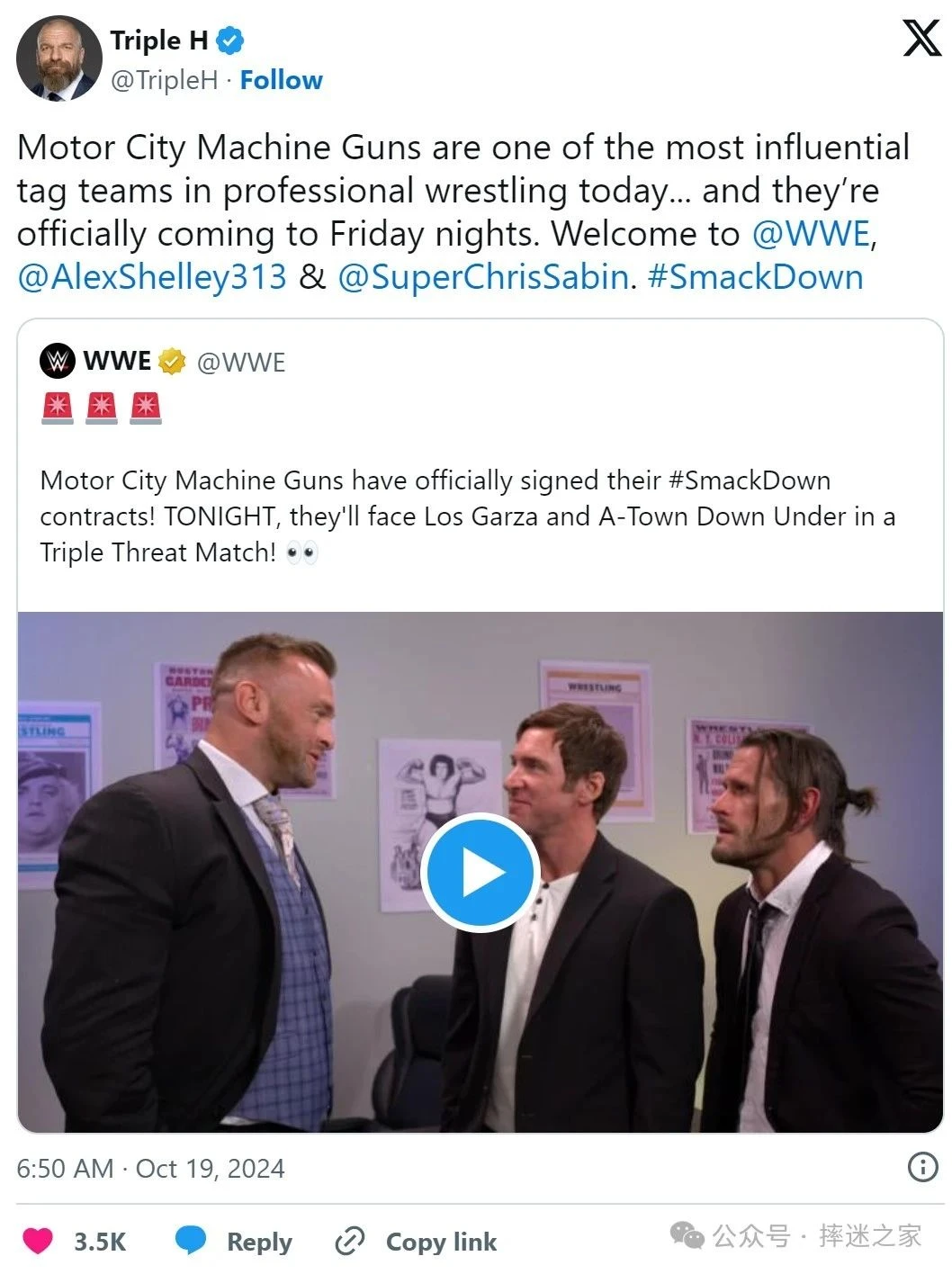
Task: Click the chain link copy icon
Action: (349, 1241)
